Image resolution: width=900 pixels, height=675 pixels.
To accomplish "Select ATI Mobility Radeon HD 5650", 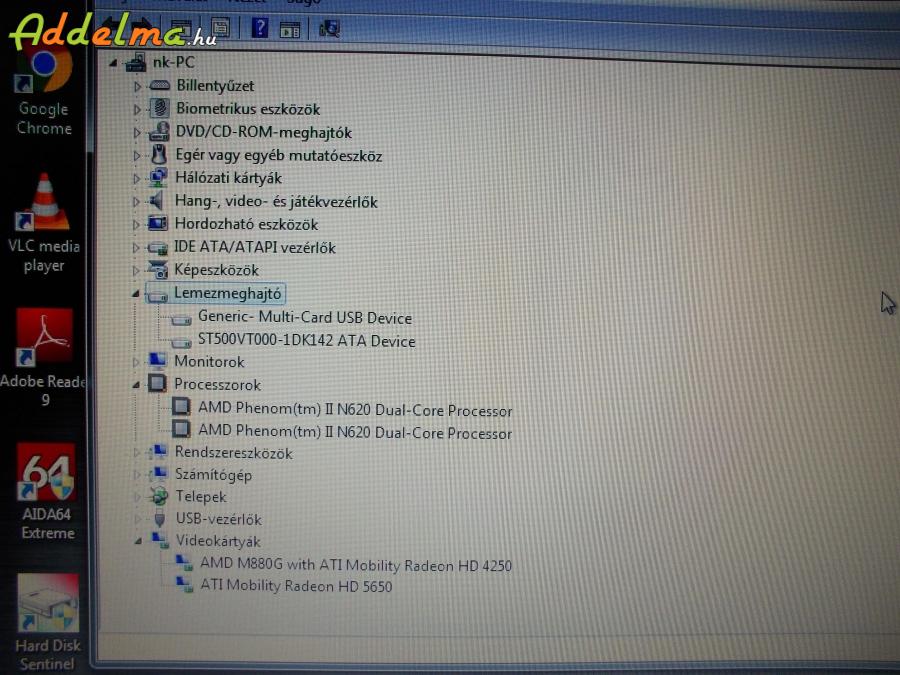I will coord(296,586).
